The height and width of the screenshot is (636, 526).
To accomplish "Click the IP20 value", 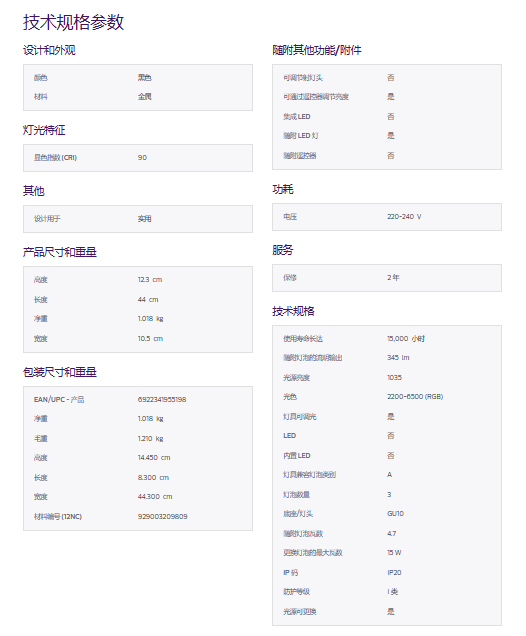I will [x=394, y=572].
